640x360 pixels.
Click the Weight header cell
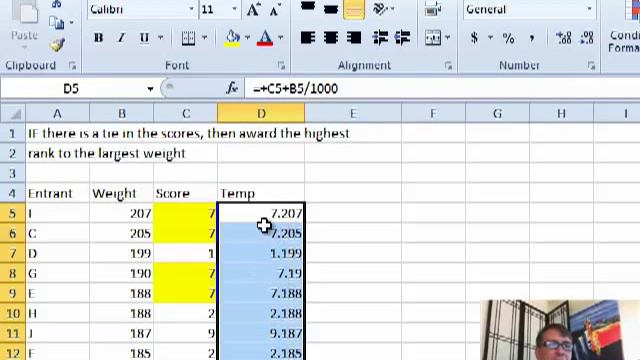(x=122, y=193)
